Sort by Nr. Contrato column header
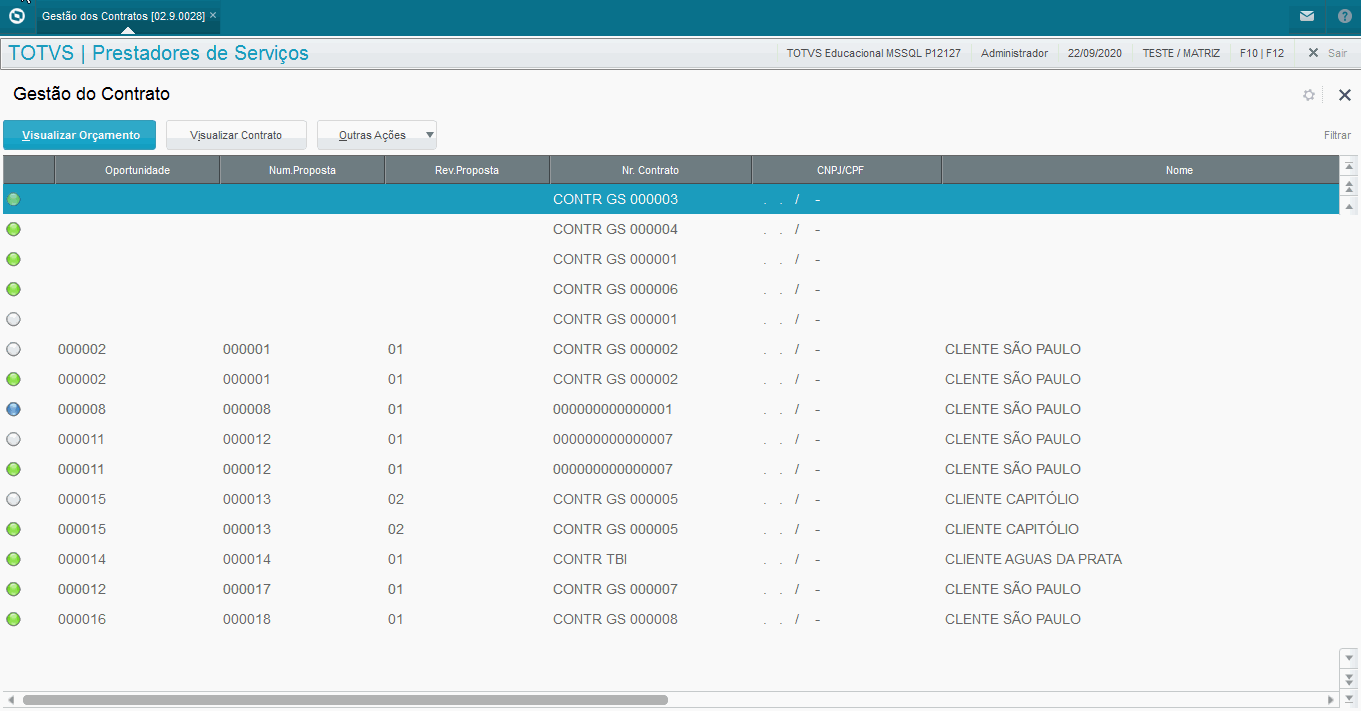 point(650,170)
